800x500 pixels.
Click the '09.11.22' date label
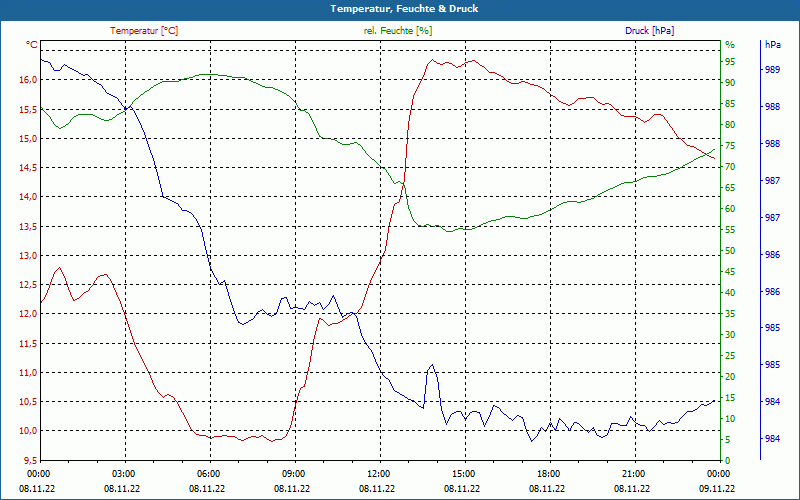coord(717,489)
